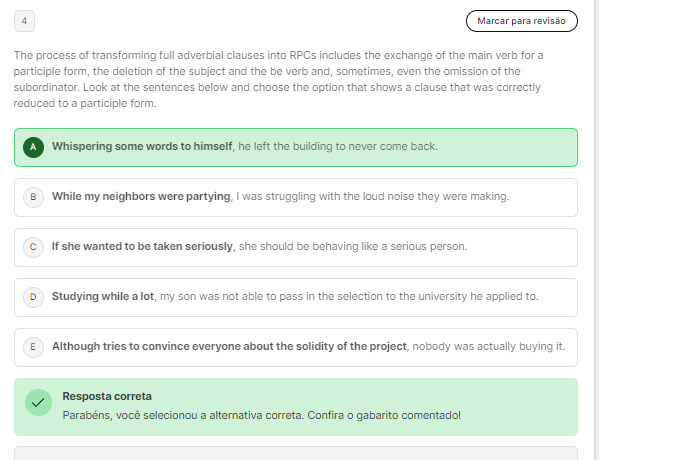Screen dimensions: 695x460
Task: Click the "Confira o gabarito comentado" message
Action: pyautogui.click(x=384, y=415)
